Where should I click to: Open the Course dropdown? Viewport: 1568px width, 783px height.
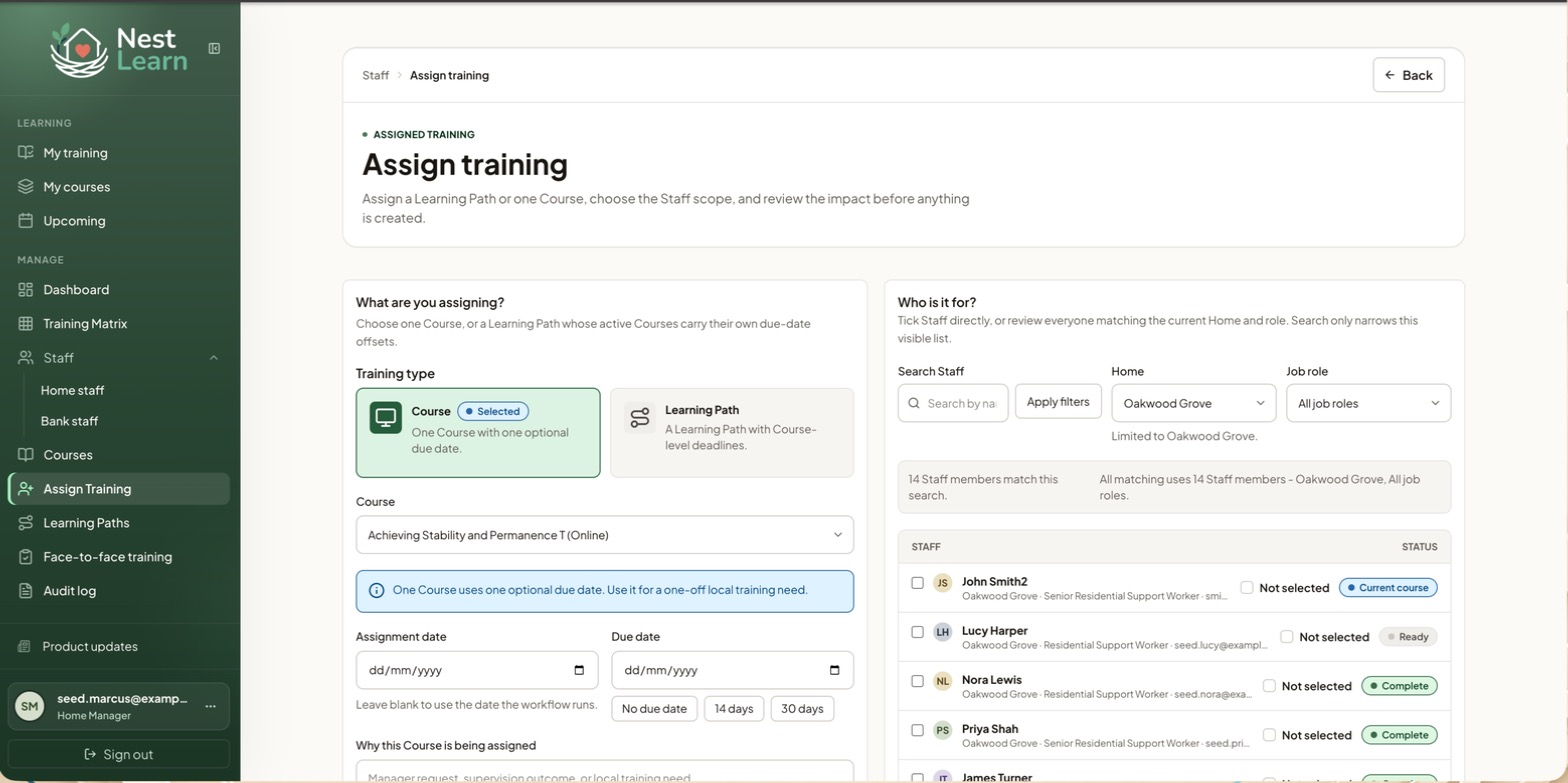(605, 535)
